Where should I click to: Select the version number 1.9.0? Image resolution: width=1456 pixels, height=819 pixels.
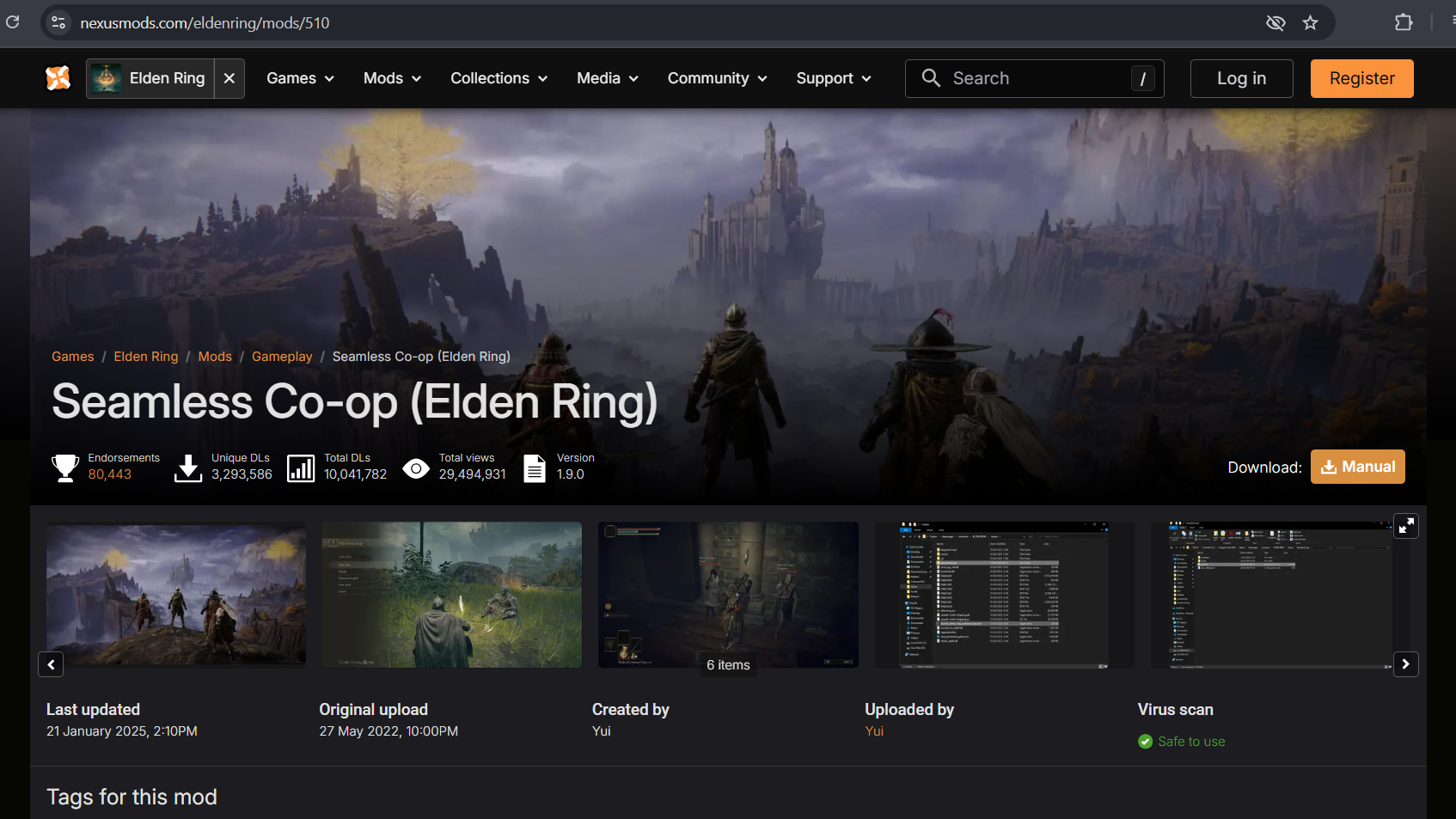pos(571,474)
